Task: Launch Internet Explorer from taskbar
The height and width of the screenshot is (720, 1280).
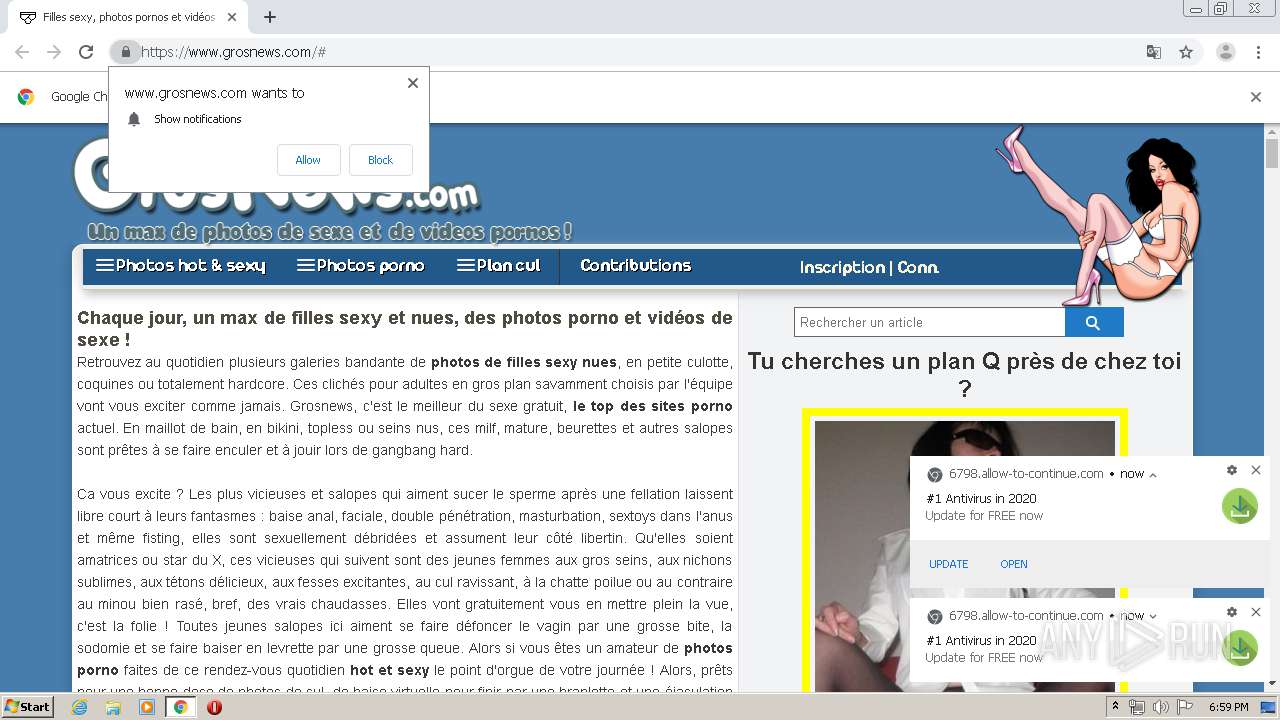Action: [80, 707]
